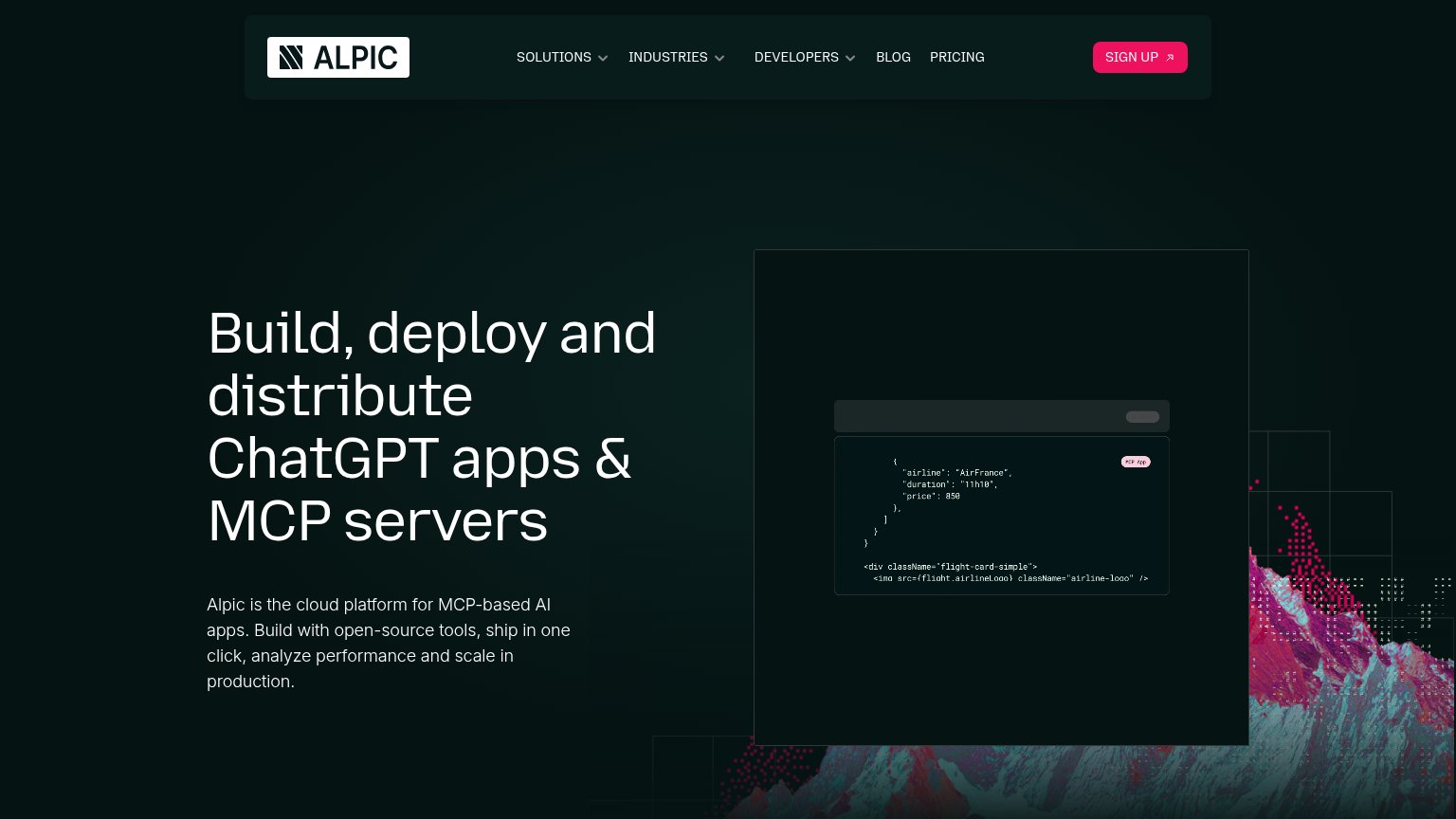Screen dimensions: 1456x819
Task: Open the Industries dropdown menu
Action: coord(677,57)
